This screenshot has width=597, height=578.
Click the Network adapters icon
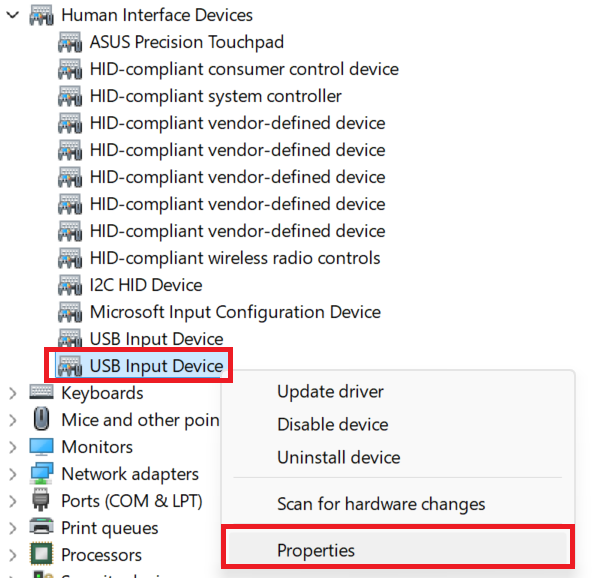click(x=41, y=474)
